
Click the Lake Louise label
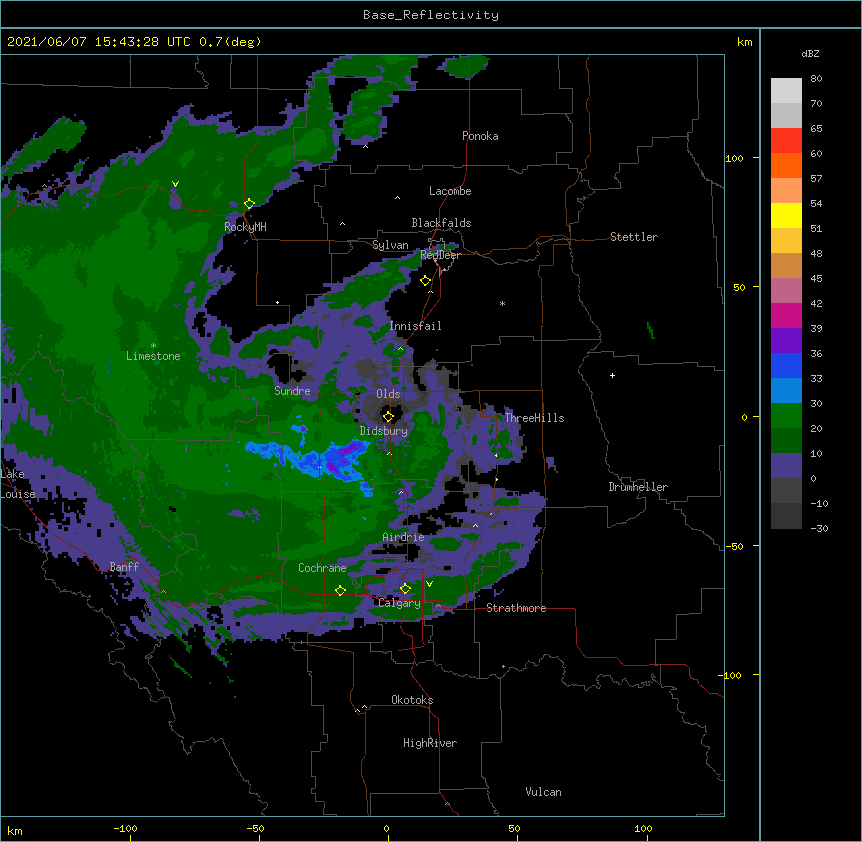coord(18,484)
